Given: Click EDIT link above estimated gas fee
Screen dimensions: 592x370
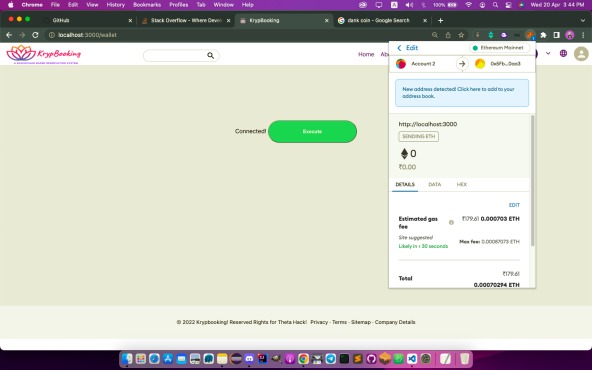Looking at the screenshot, I should click(514, 205).
